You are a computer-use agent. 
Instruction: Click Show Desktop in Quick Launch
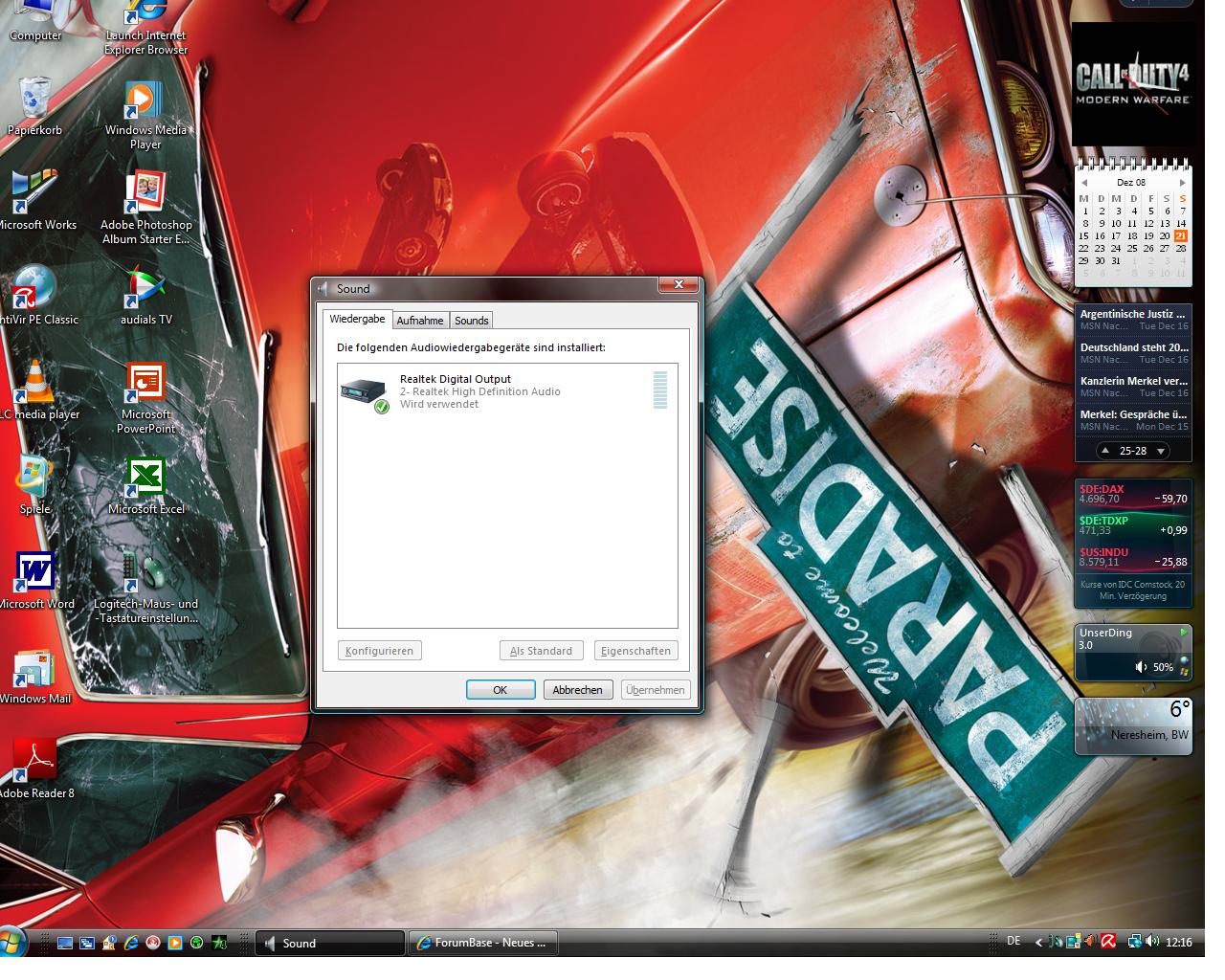click(x=65, y=943)
